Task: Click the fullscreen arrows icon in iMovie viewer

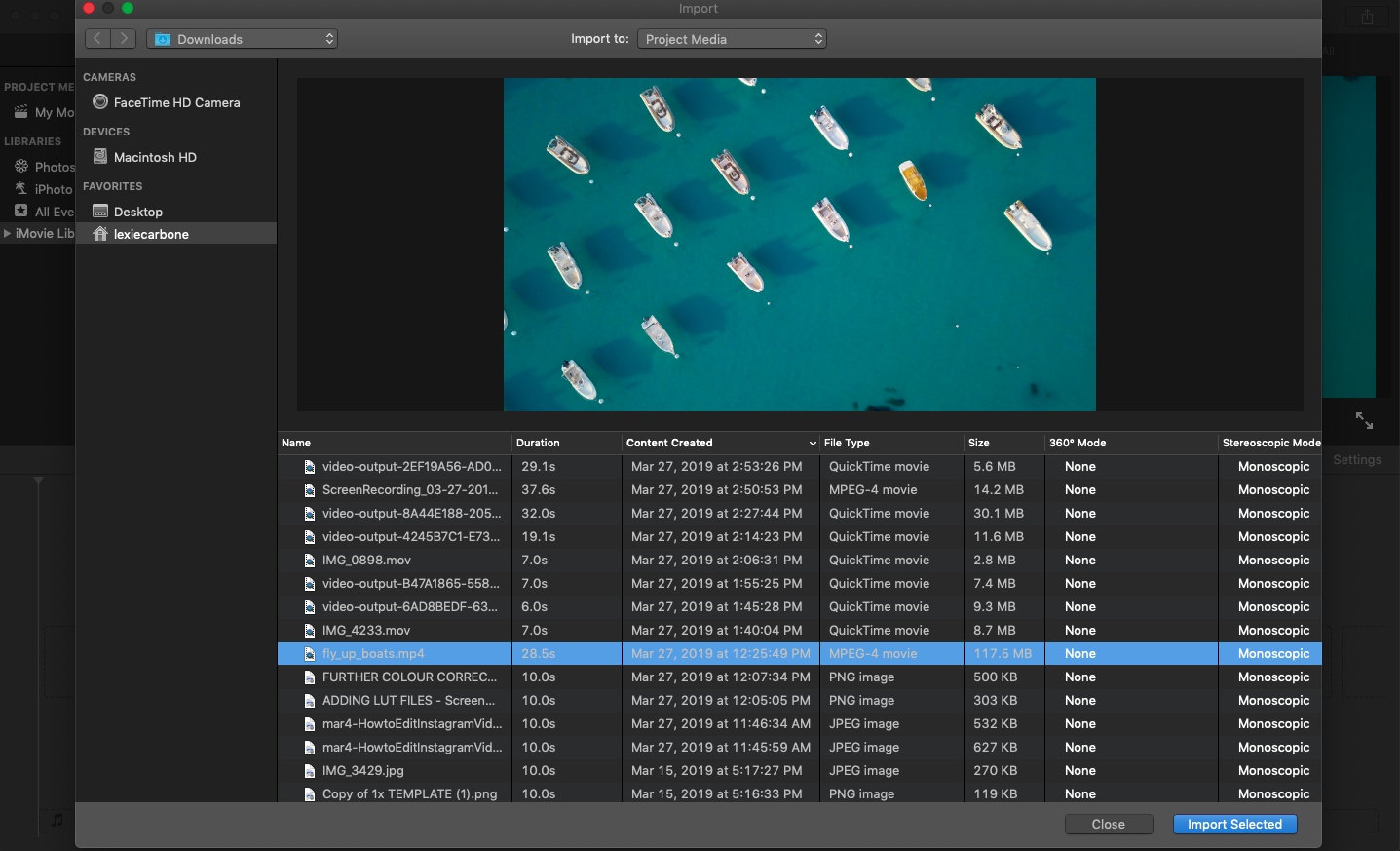Action: tap(1364, 420)
